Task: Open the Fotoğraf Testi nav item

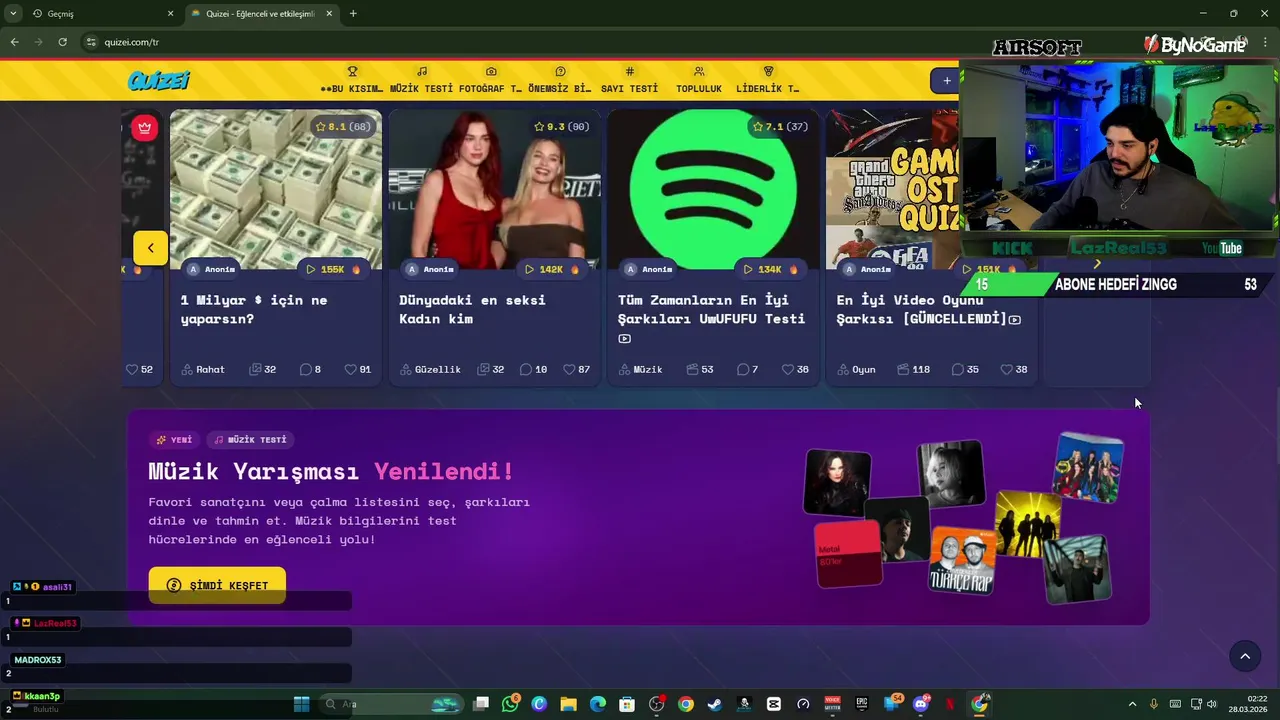Action: click(x=490, y=80)
